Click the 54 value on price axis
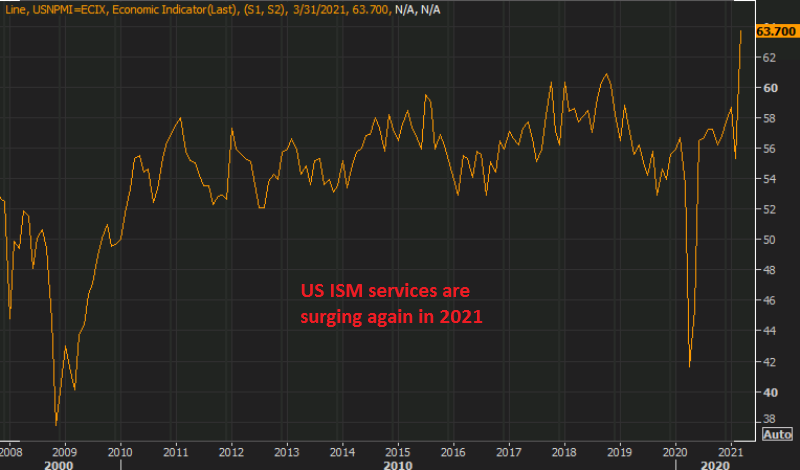Viewport: 800px width, 470px height. (769, 179)
